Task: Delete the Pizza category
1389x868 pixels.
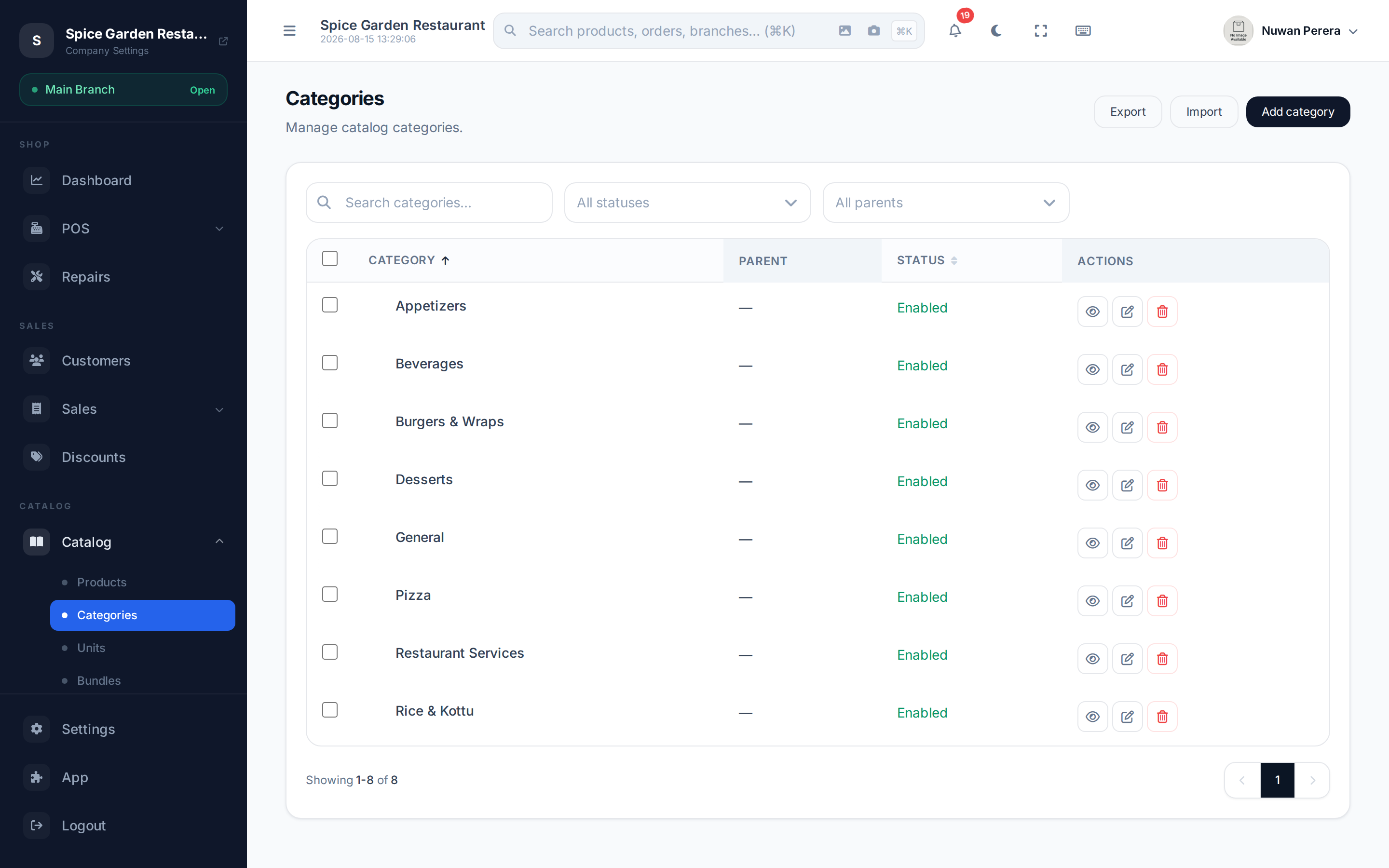Action: click(1162, 601)
